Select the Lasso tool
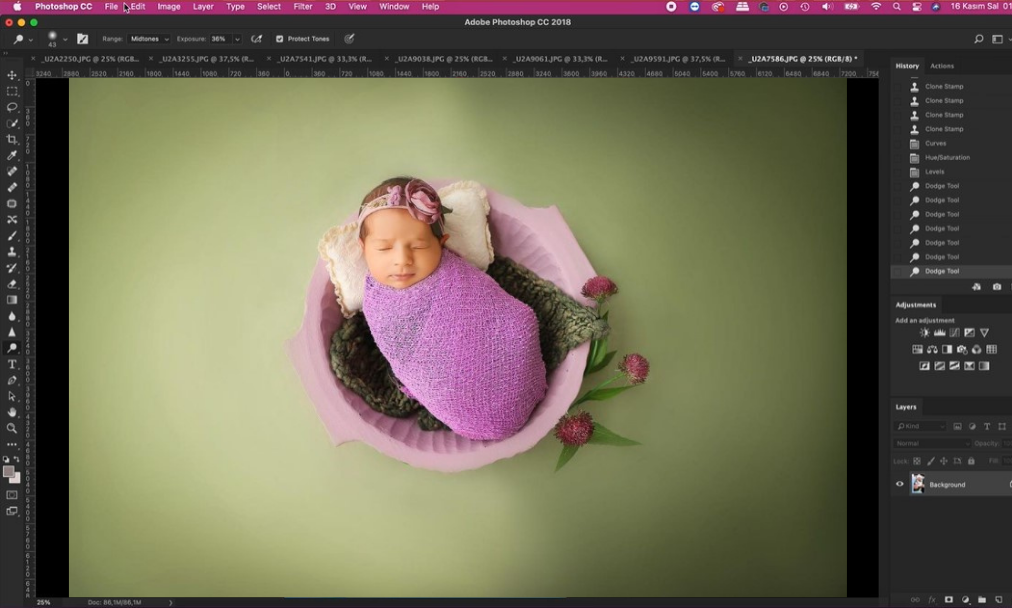 (12, 107)
